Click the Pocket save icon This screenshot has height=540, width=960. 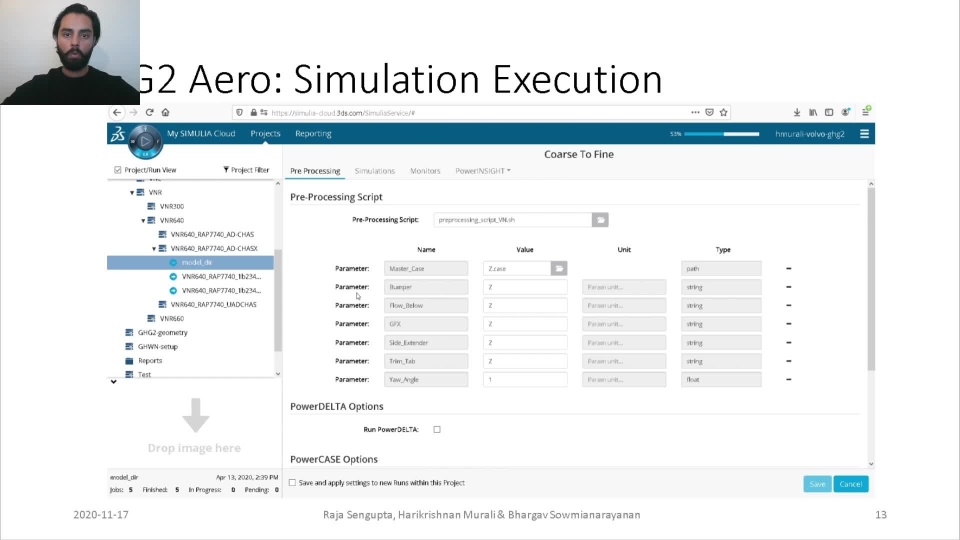coord(710,113)
